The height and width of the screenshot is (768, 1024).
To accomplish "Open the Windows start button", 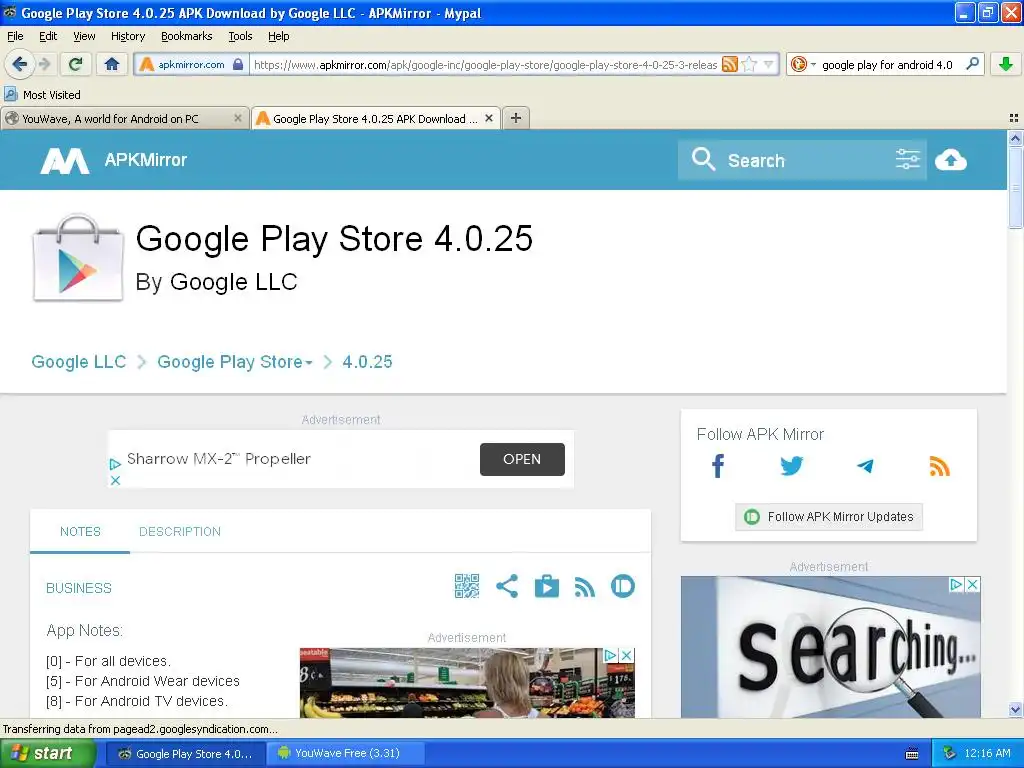I will (x=48, y=753).
